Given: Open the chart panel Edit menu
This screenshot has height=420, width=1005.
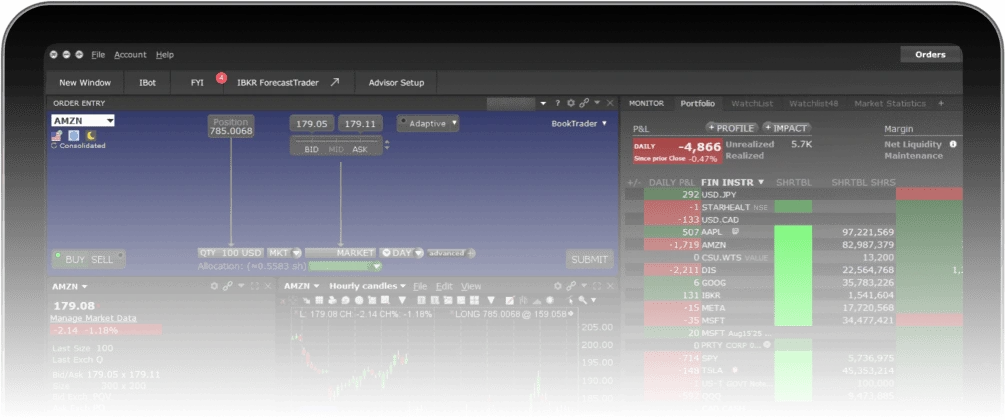Looking at the screenshot, I should (444, 286).
